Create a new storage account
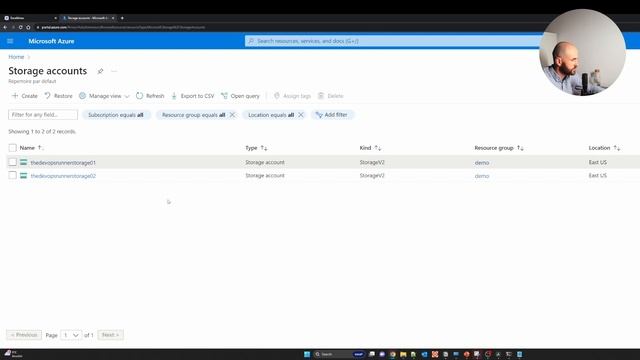 coord(24,96)
